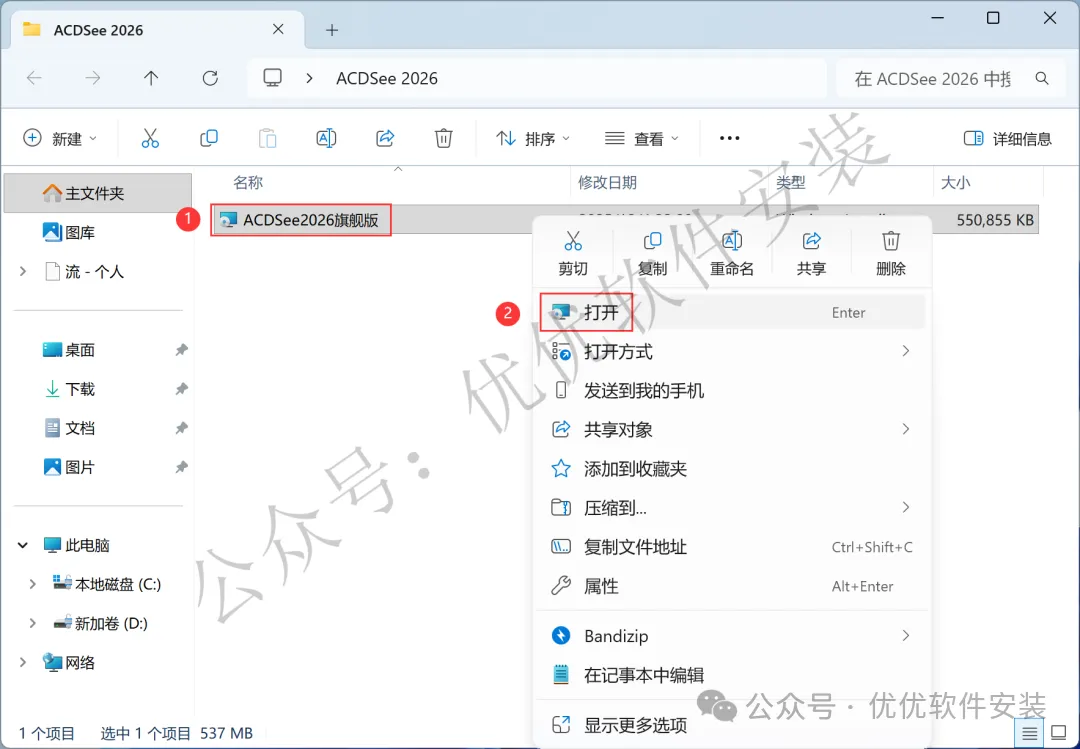Toggle the 详细信息 details pane
The width and height of the screenshot is (1080, 749).
pyautogui.click(x=1008, y=138)
